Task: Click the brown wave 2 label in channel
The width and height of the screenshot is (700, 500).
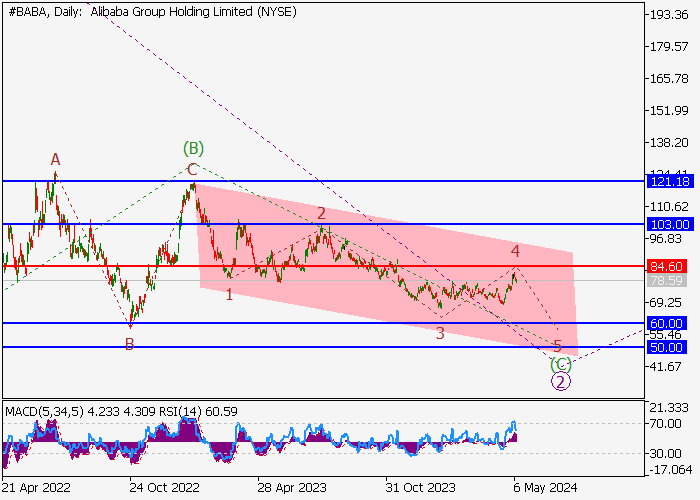Action: (x=321, y=214)
